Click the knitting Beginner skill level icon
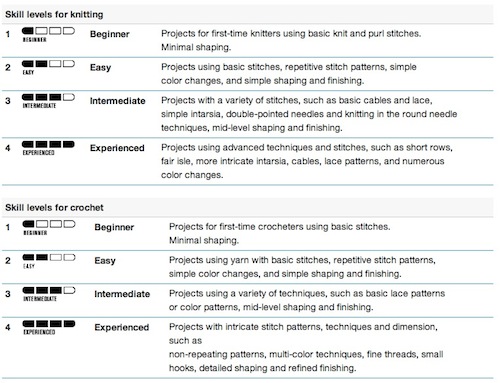This screenshot has width=500, height=383. coord(48,34)
